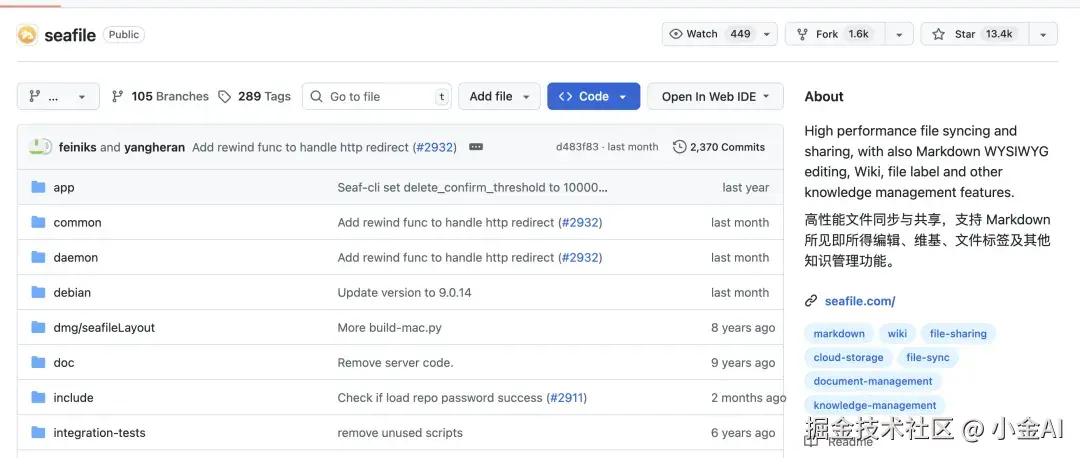Click the Fork button
Screen dimensions: 1080x458
[833, 34]
